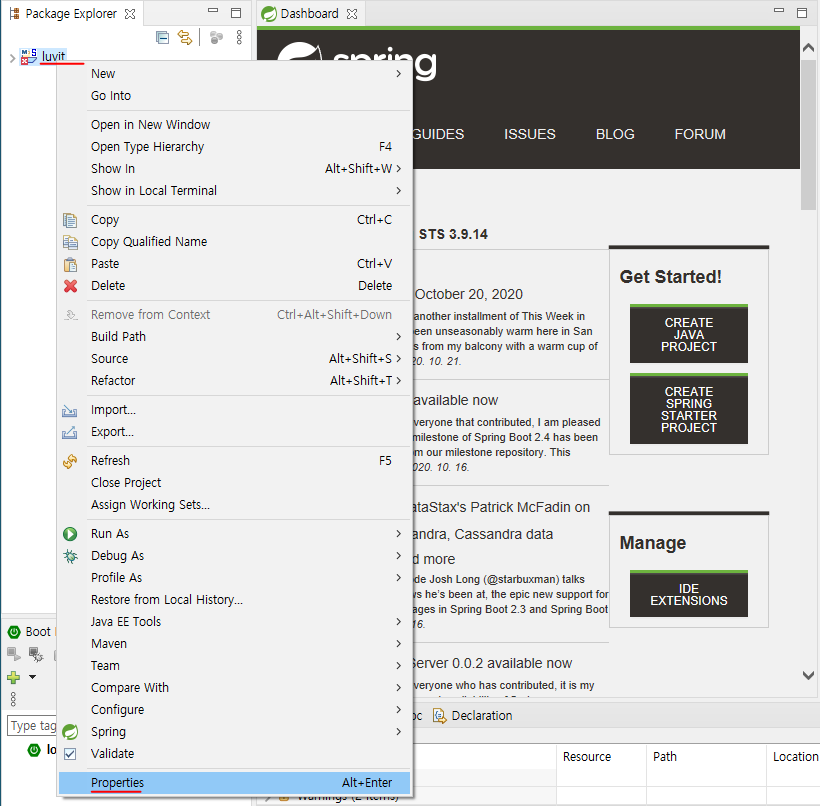The image size is (820, 806).
Task: Click CREATE JAVA PROJECT button
Action: click(688, 334)
